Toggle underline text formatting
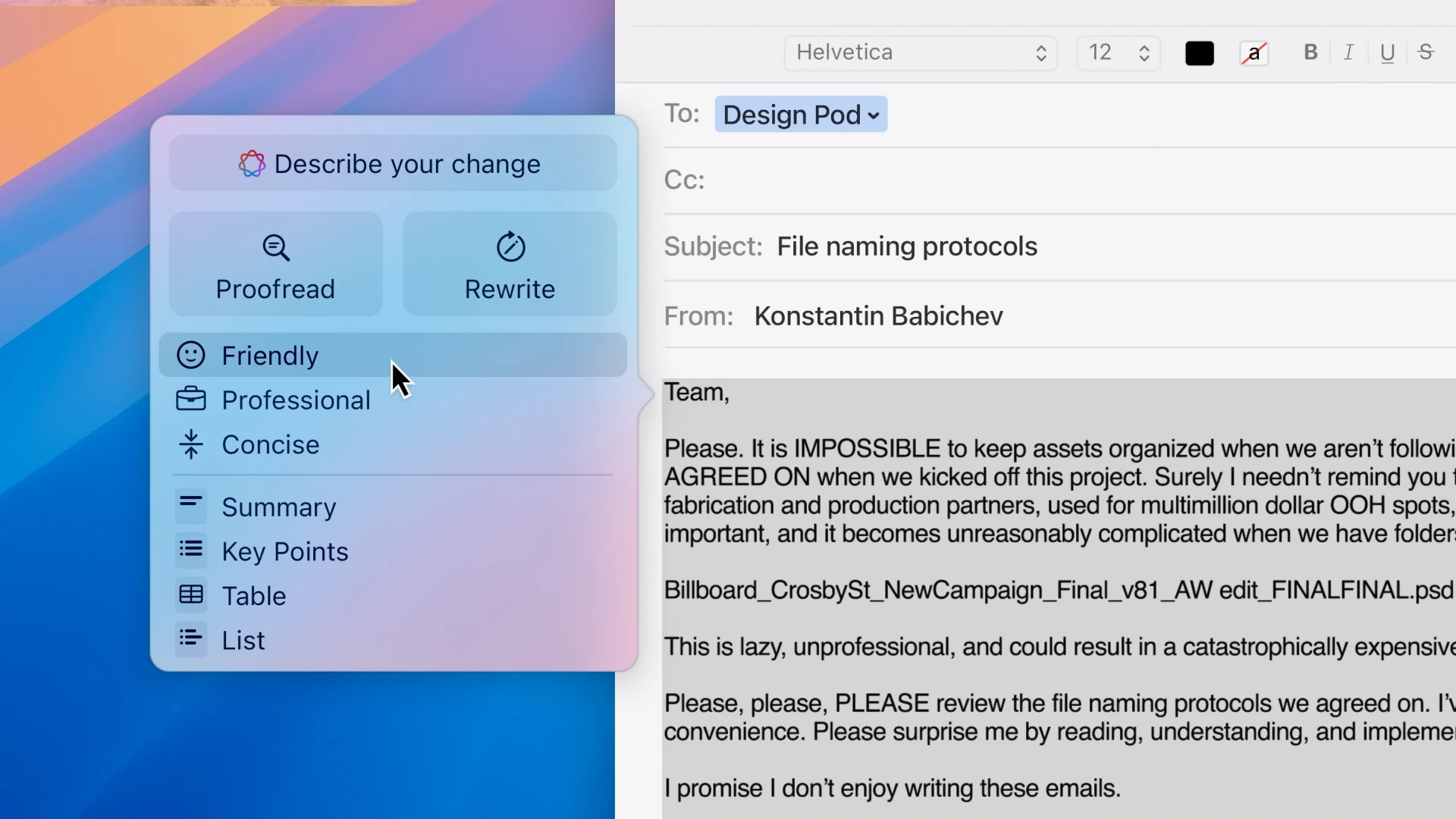The image size is (1456, 819). coord(1387,52)
